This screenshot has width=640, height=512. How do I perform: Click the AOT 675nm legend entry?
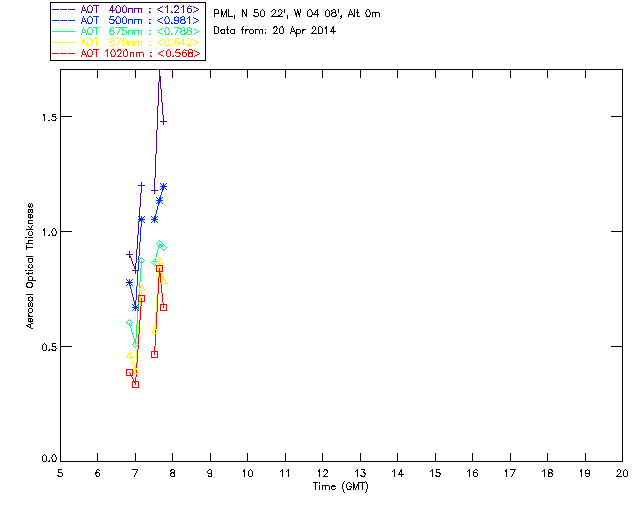coord(127,31)
